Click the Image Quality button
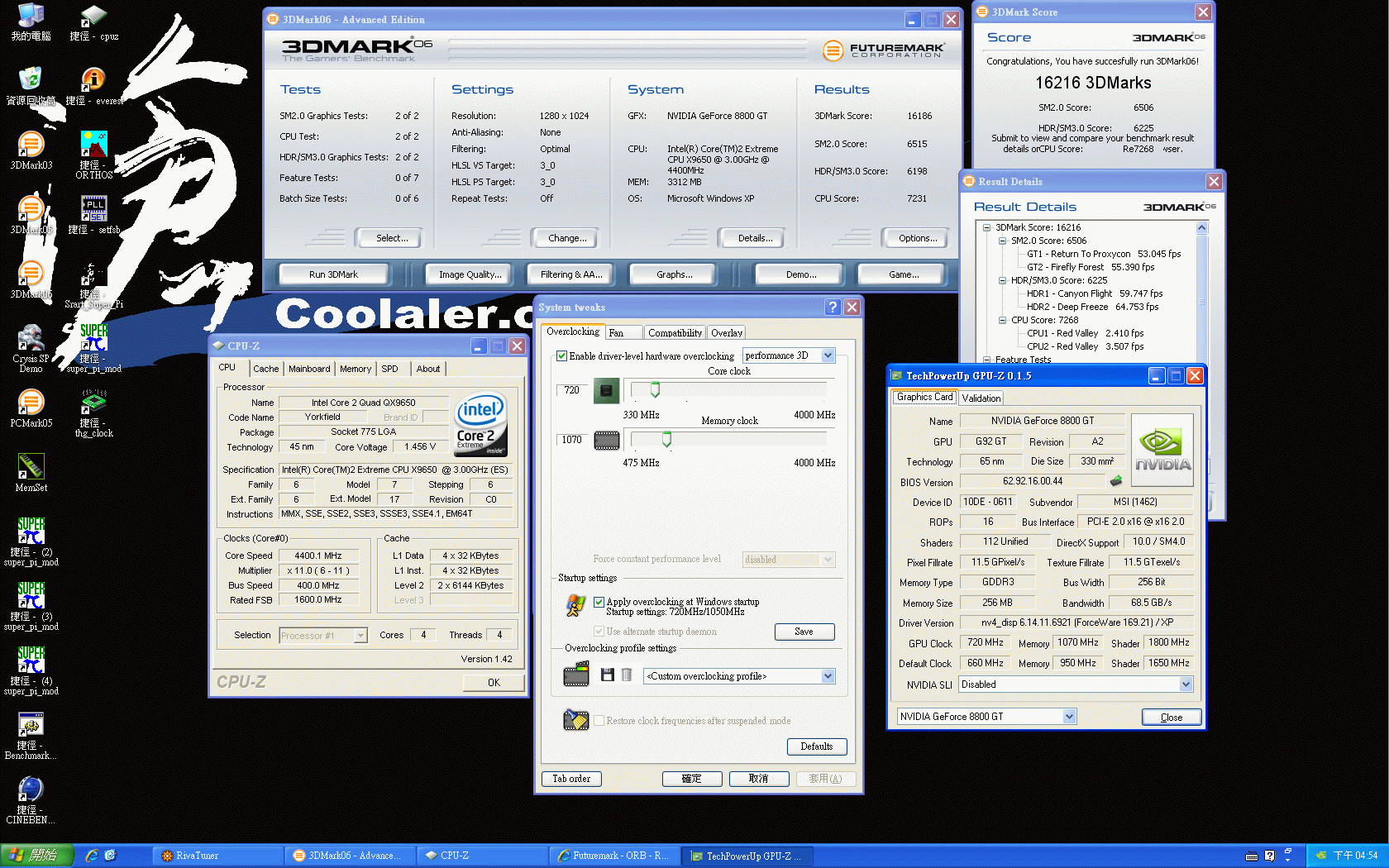 point(470,274)
